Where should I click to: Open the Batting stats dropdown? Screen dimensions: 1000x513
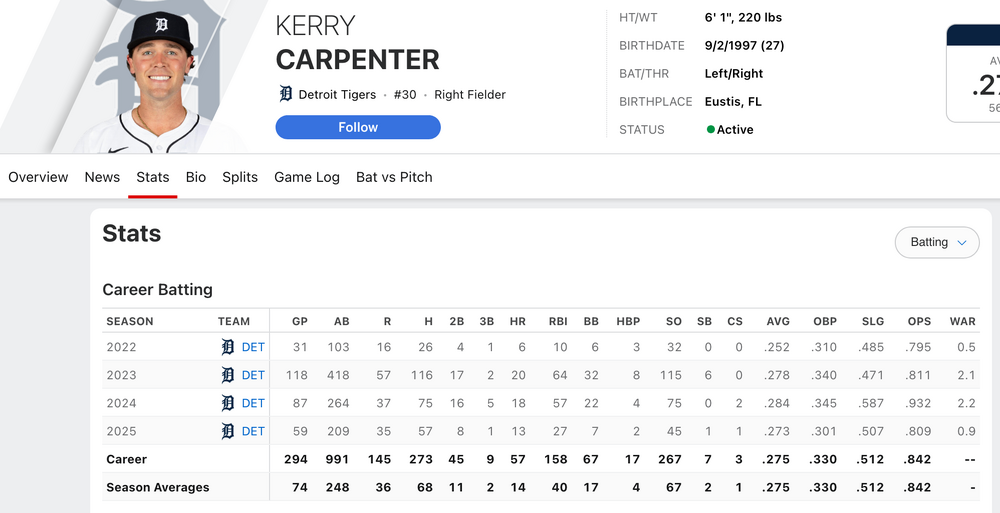937,242
